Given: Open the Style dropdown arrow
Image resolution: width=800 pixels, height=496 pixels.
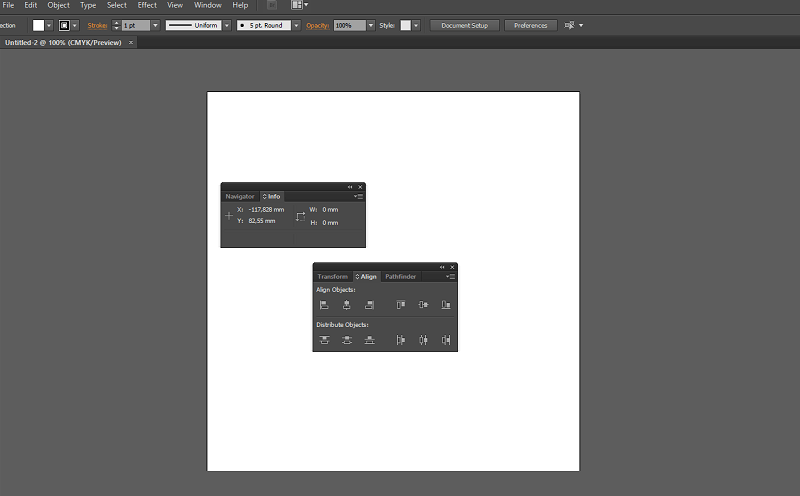Looking at the screenshot, I should pos(416,26).
